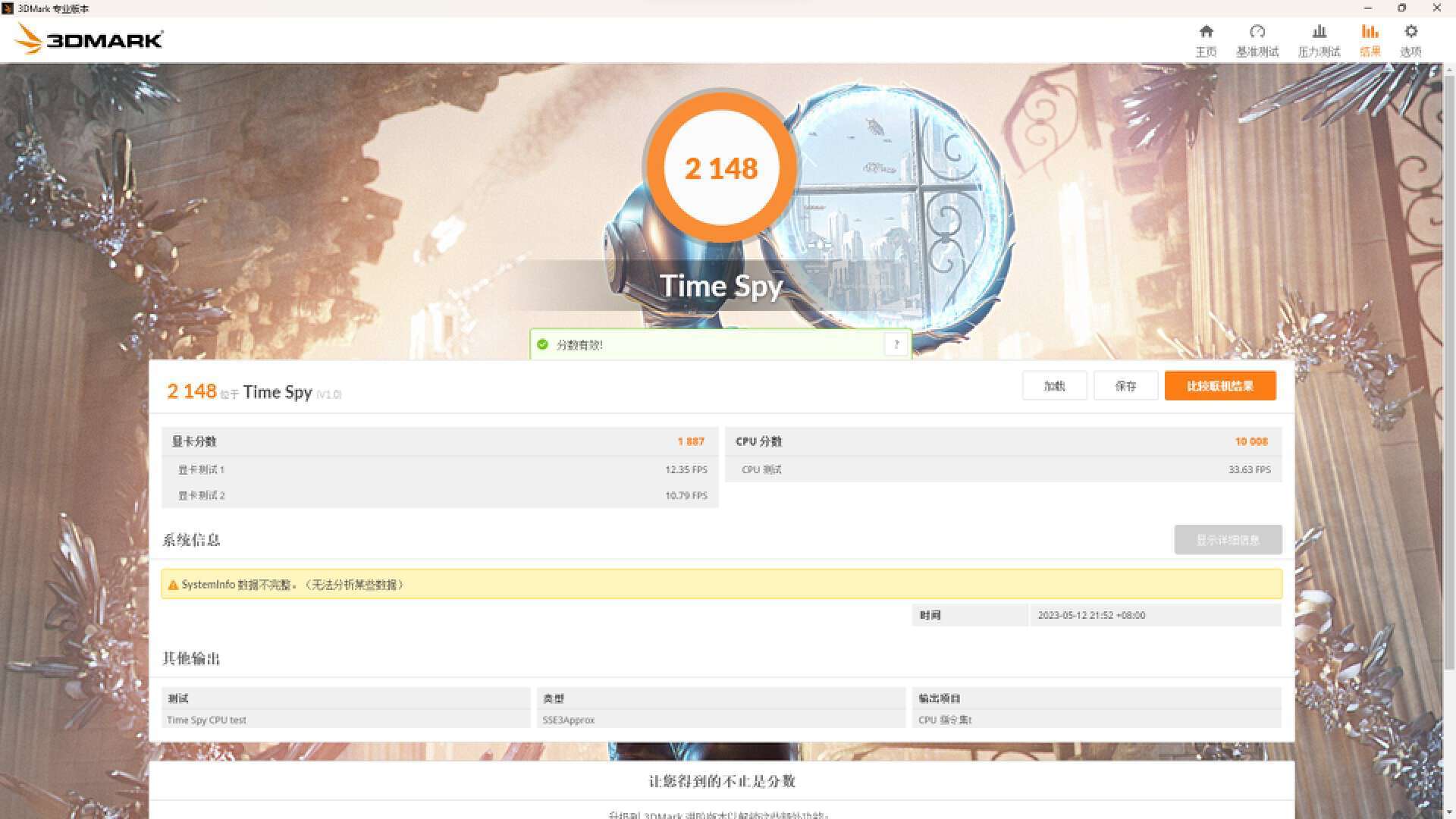Click the Load (加载) button
Viewport: 1456px width, 819px height.
(x=1054, y=386)
